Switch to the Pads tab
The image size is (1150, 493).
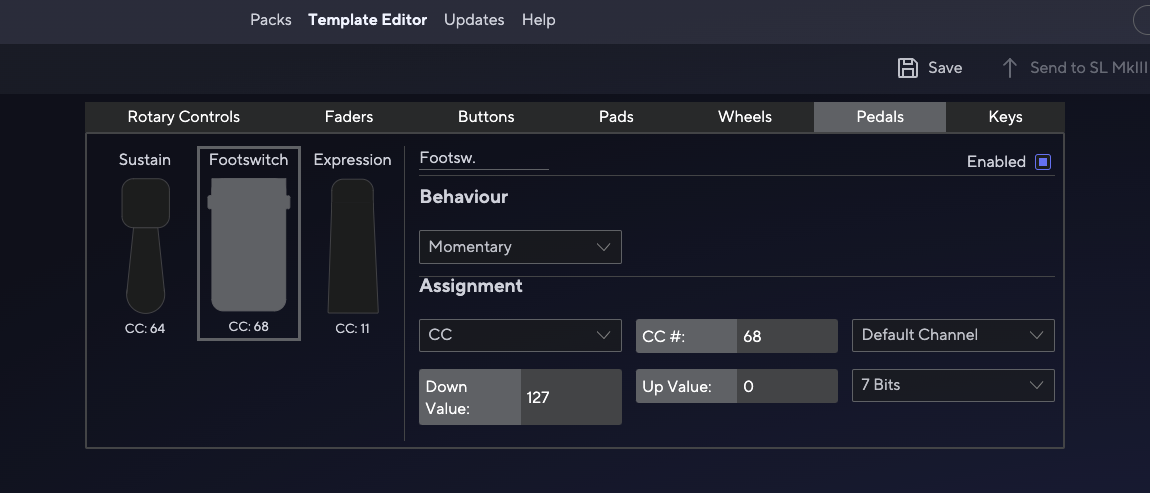pos(616,117)
